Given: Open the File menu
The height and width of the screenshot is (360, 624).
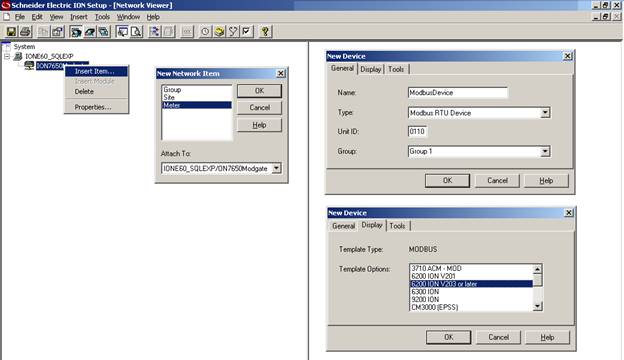Looking at the screenshot, I should 20,17.
